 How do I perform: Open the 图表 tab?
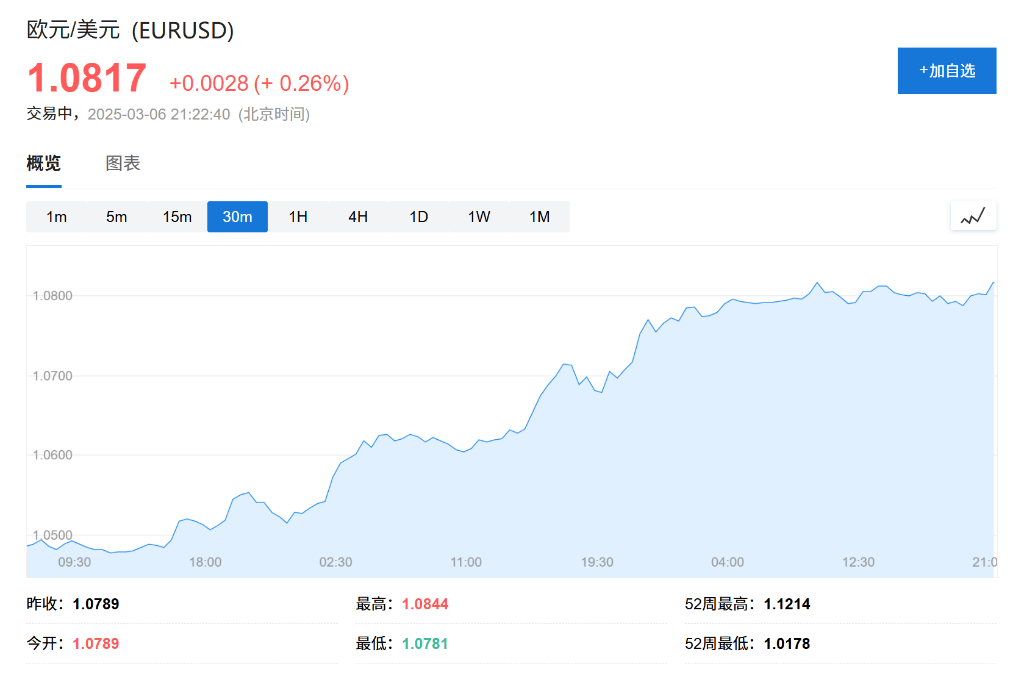[123, 163]
